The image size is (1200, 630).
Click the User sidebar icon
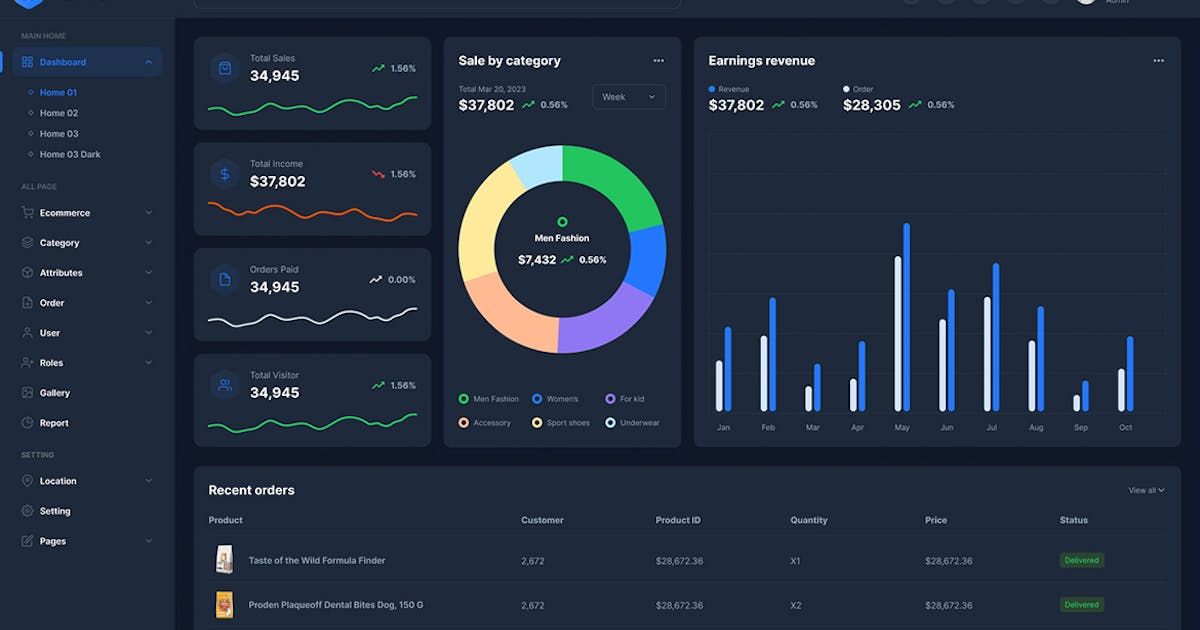[x=25, y=333]
